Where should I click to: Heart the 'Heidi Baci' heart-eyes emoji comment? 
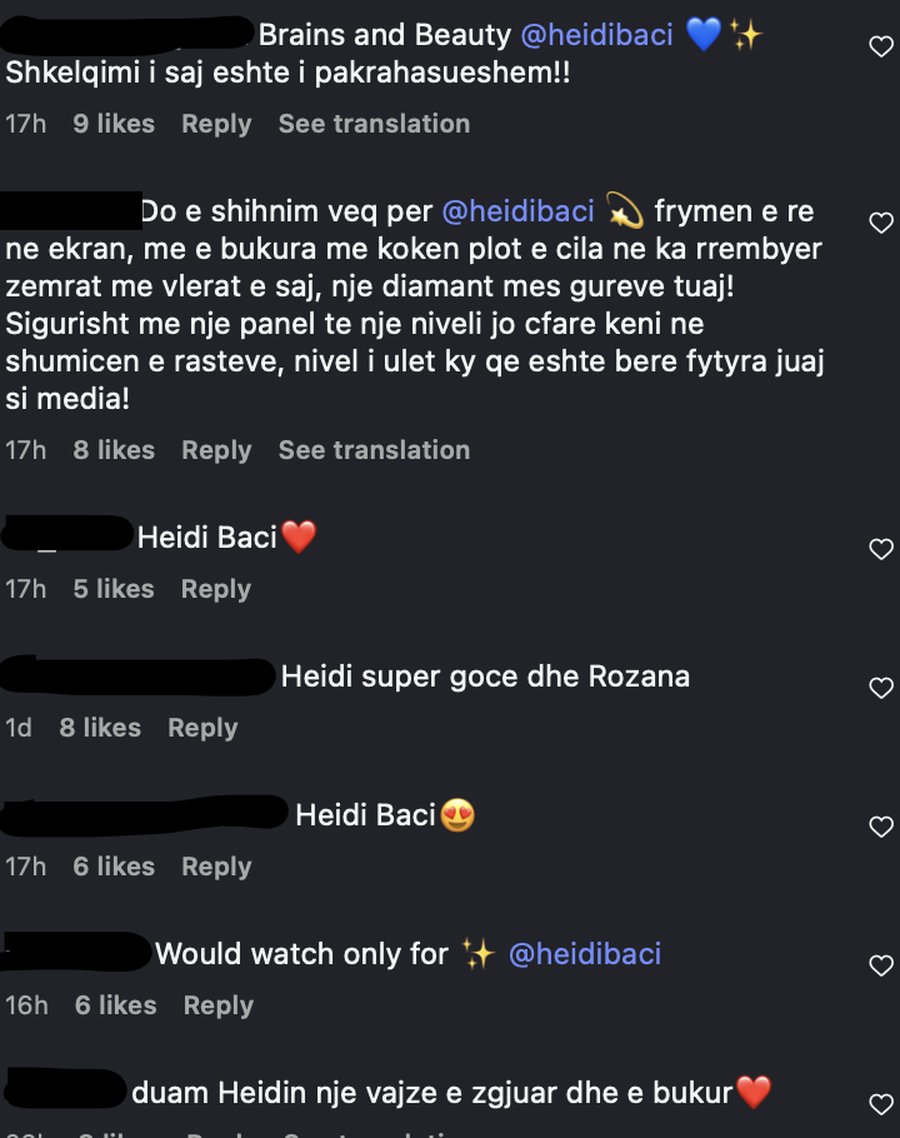pyautogui.click(x=881, y=827)
